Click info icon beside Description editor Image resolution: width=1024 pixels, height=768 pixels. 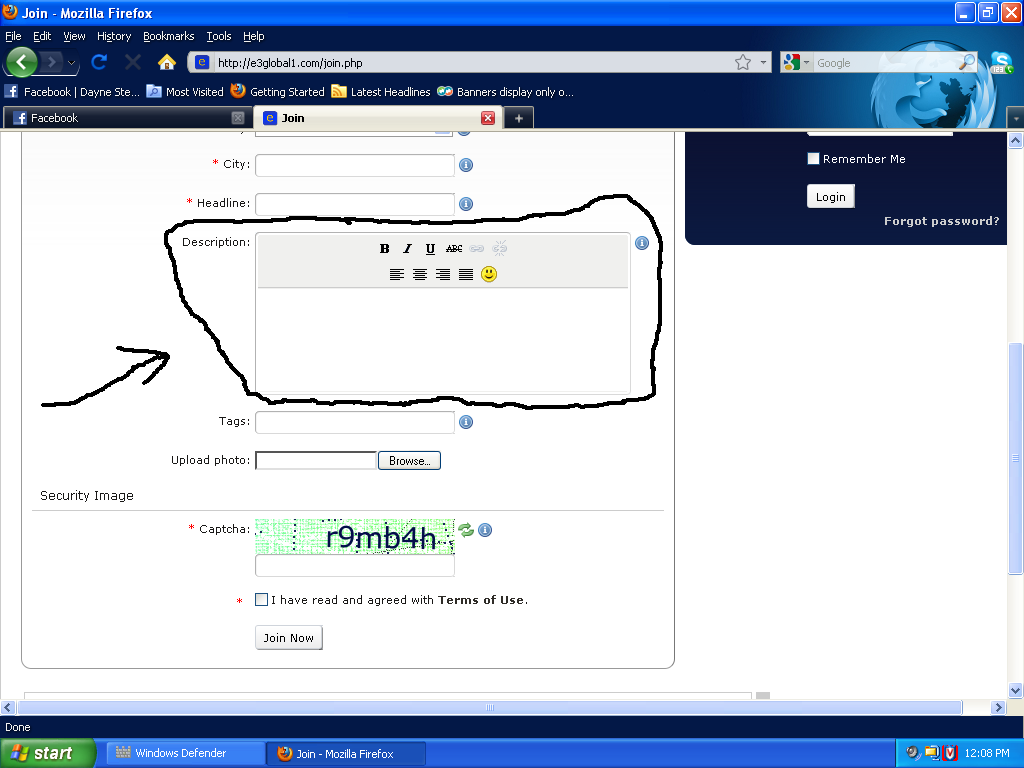(642, 243)
